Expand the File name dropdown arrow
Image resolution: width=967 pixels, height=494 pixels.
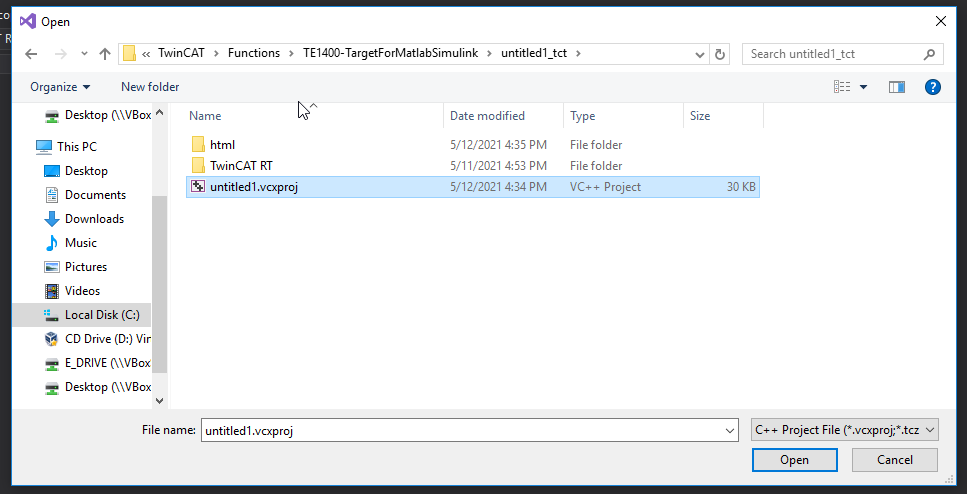point(730,430)
